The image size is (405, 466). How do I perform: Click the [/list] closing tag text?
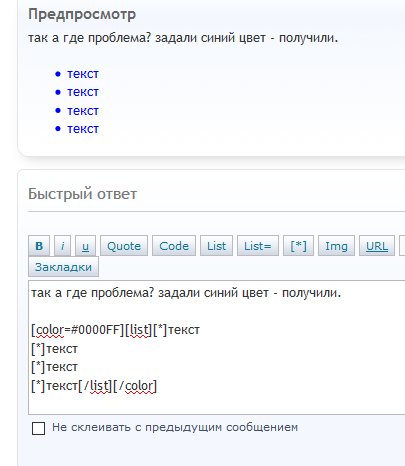(95, 386)
